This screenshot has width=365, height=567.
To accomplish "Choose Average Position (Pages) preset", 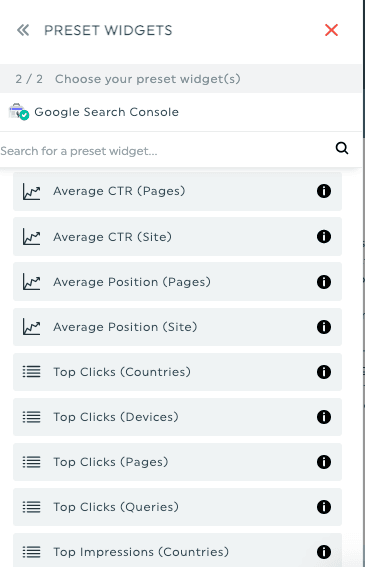I will click(177, 282).
